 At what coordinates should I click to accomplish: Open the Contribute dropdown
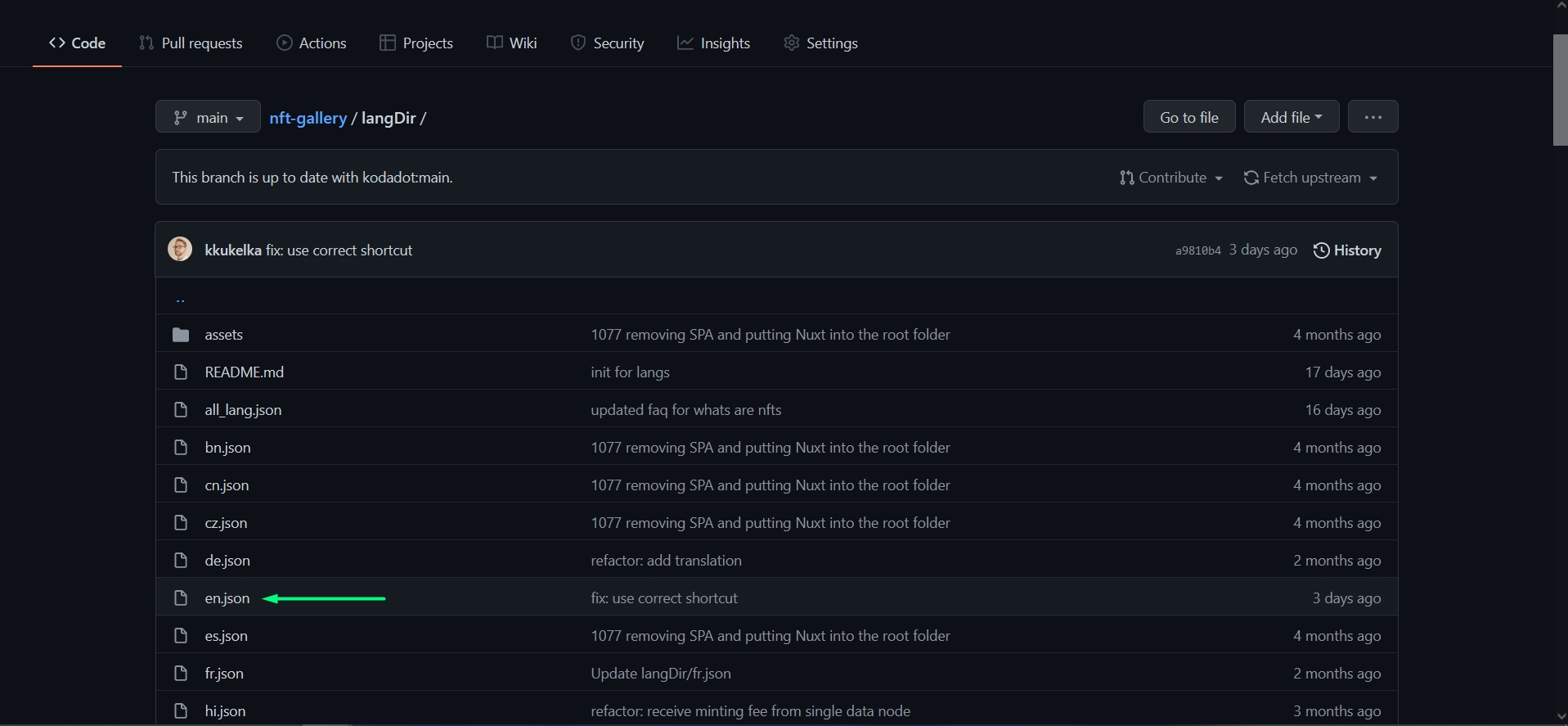tap(1171, 178)
